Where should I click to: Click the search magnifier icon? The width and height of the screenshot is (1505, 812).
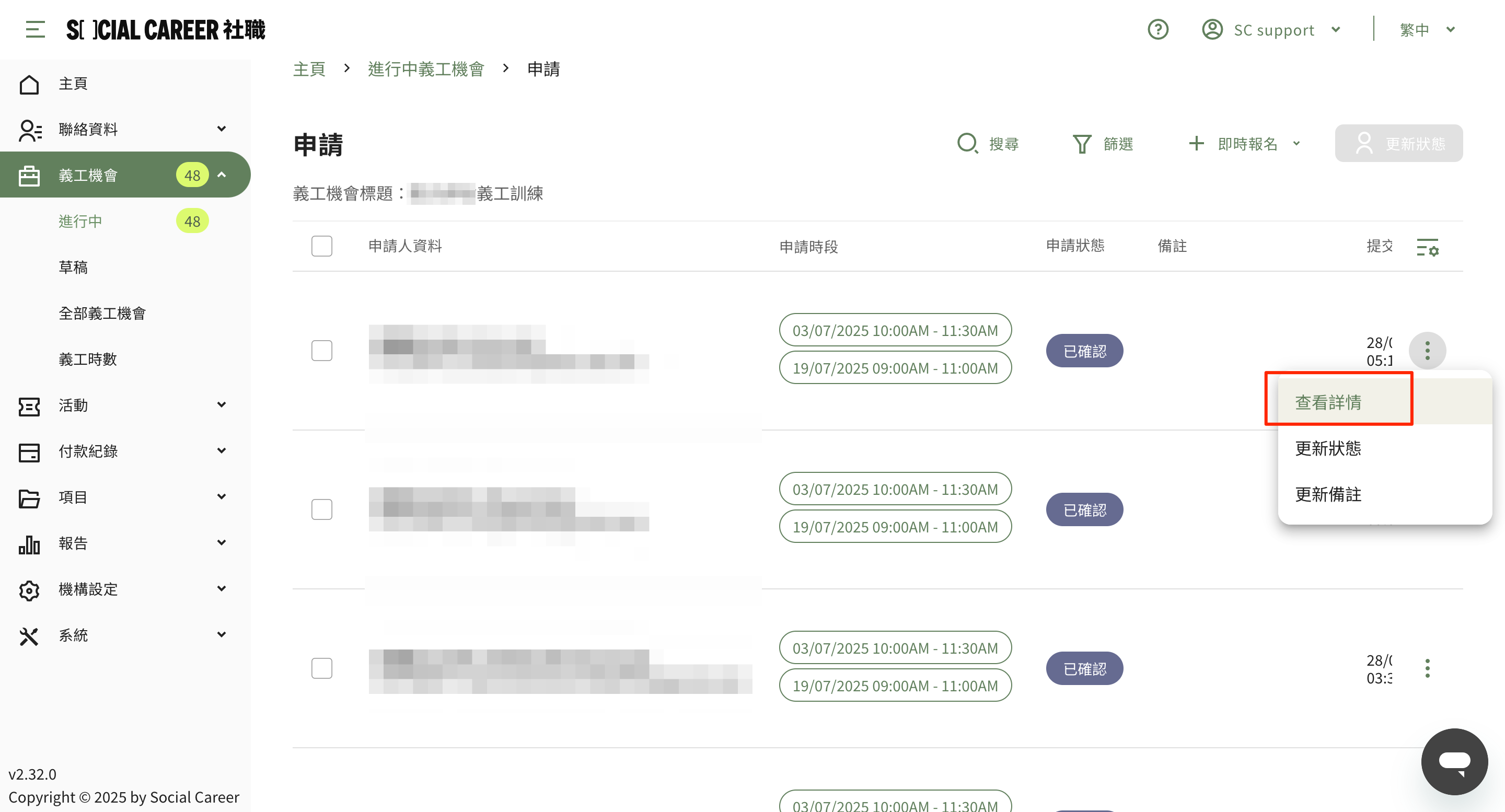(967, 143)
